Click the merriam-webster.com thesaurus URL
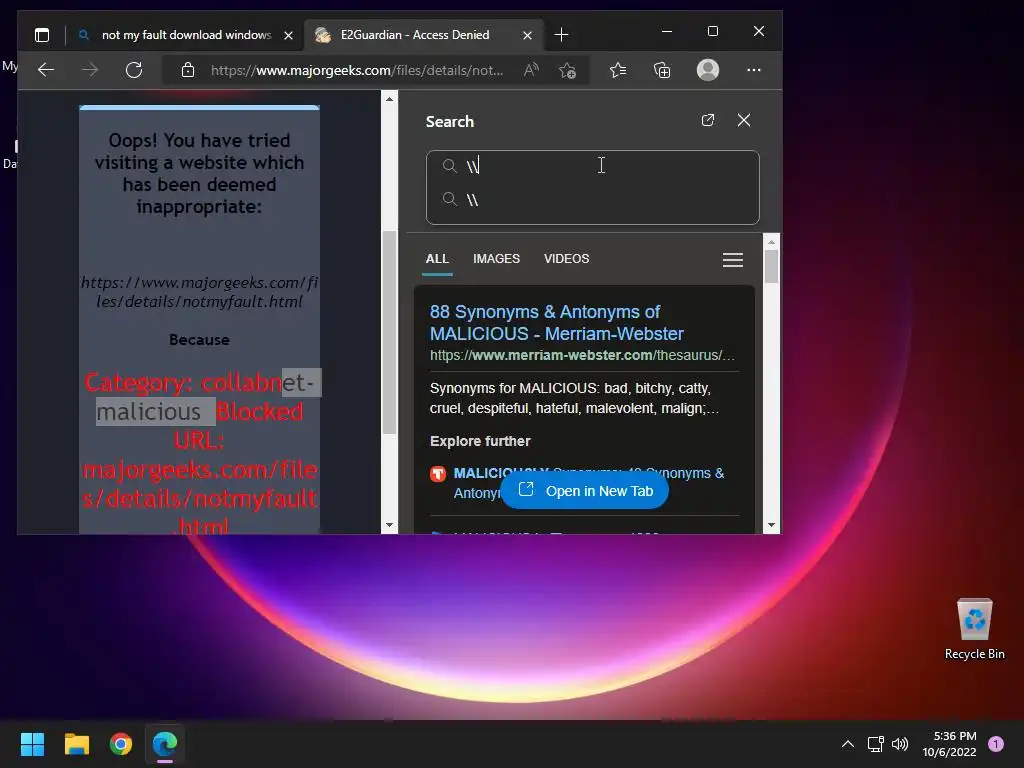 pos(582,355)
